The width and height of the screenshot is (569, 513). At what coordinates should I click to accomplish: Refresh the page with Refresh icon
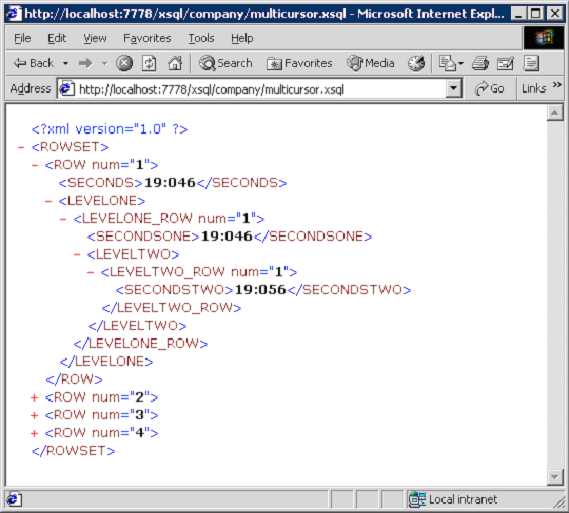click(149, 63)
